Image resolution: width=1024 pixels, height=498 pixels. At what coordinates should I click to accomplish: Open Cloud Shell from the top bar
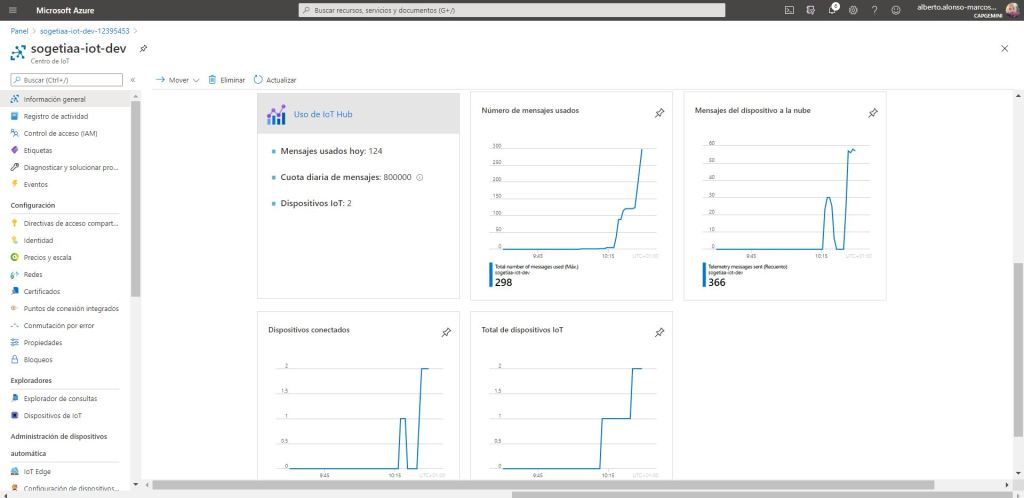[789, 10]
